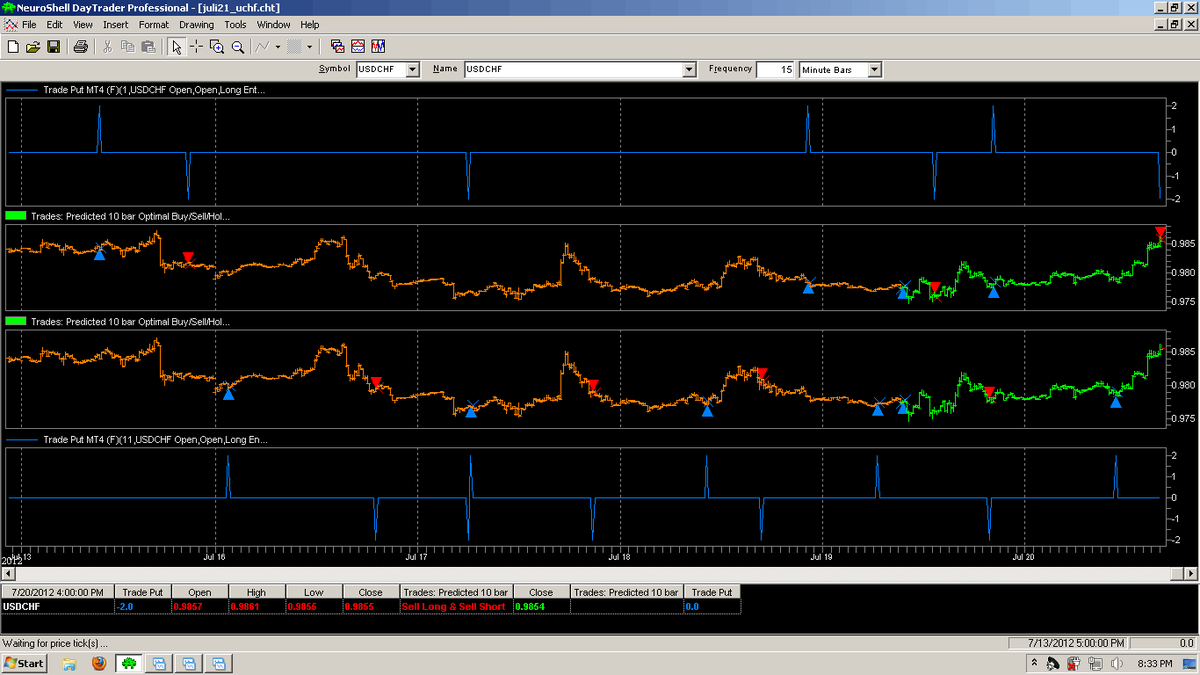The image size is (1200, 675).
Task: Click the Trade Put MT4 (F)(11,USDCHF label
Action: pos(155,439)
